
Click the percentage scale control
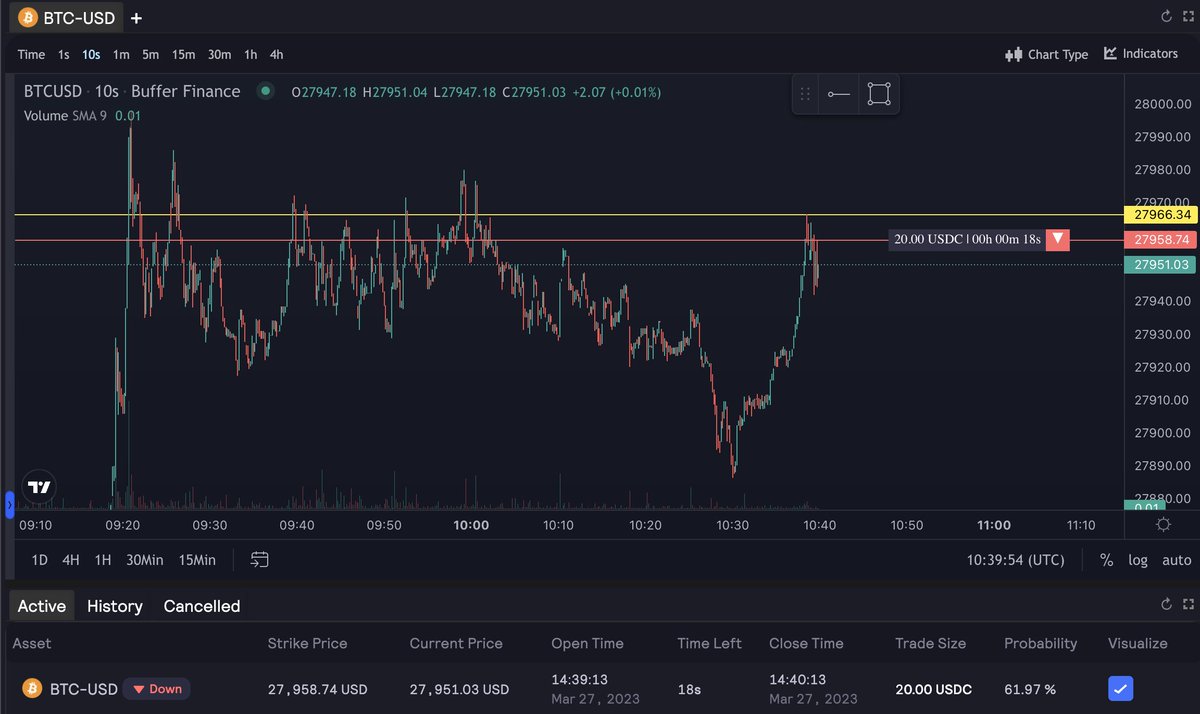click(1107, 560)
